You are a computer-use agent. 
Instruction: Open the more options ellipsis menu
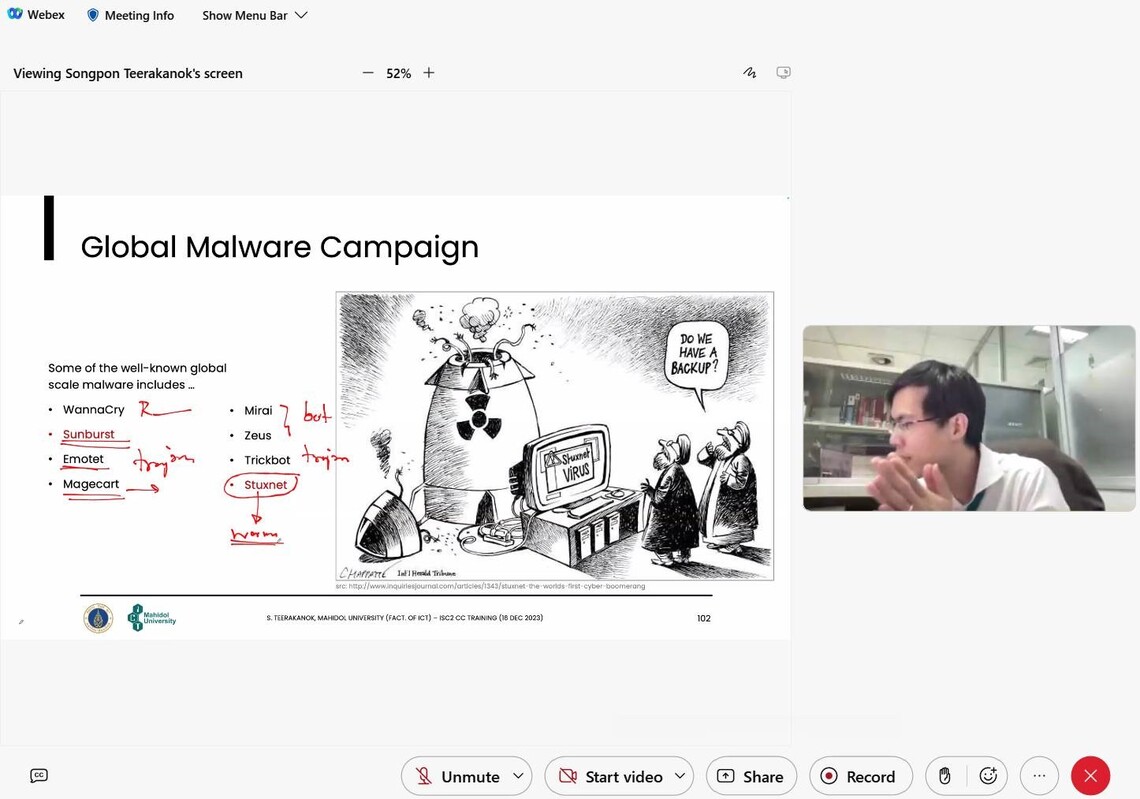pyautogui.click(x=1039, y=776)
